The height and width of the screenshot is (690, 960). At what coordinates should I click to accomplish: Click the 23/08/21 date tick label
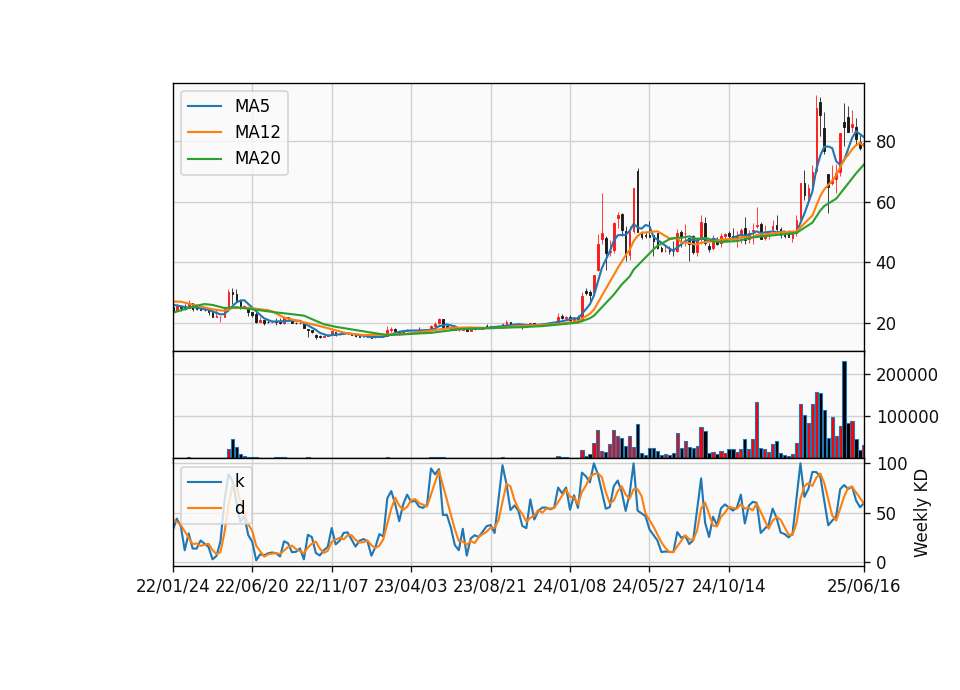tap(490, 586)
